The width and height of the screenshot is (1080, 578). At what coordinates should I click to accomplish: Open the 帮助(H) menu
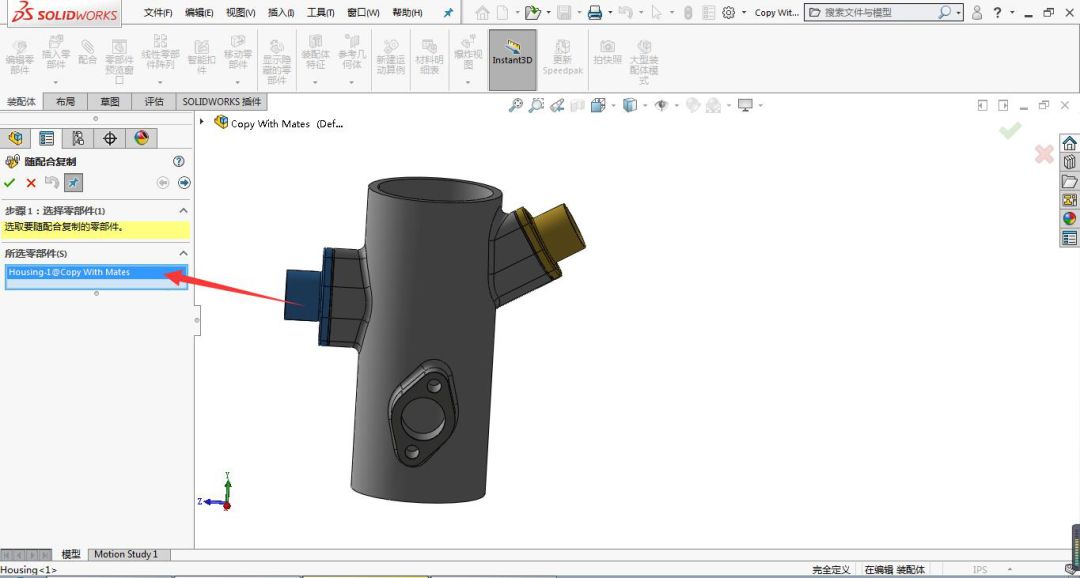(406, 12)
